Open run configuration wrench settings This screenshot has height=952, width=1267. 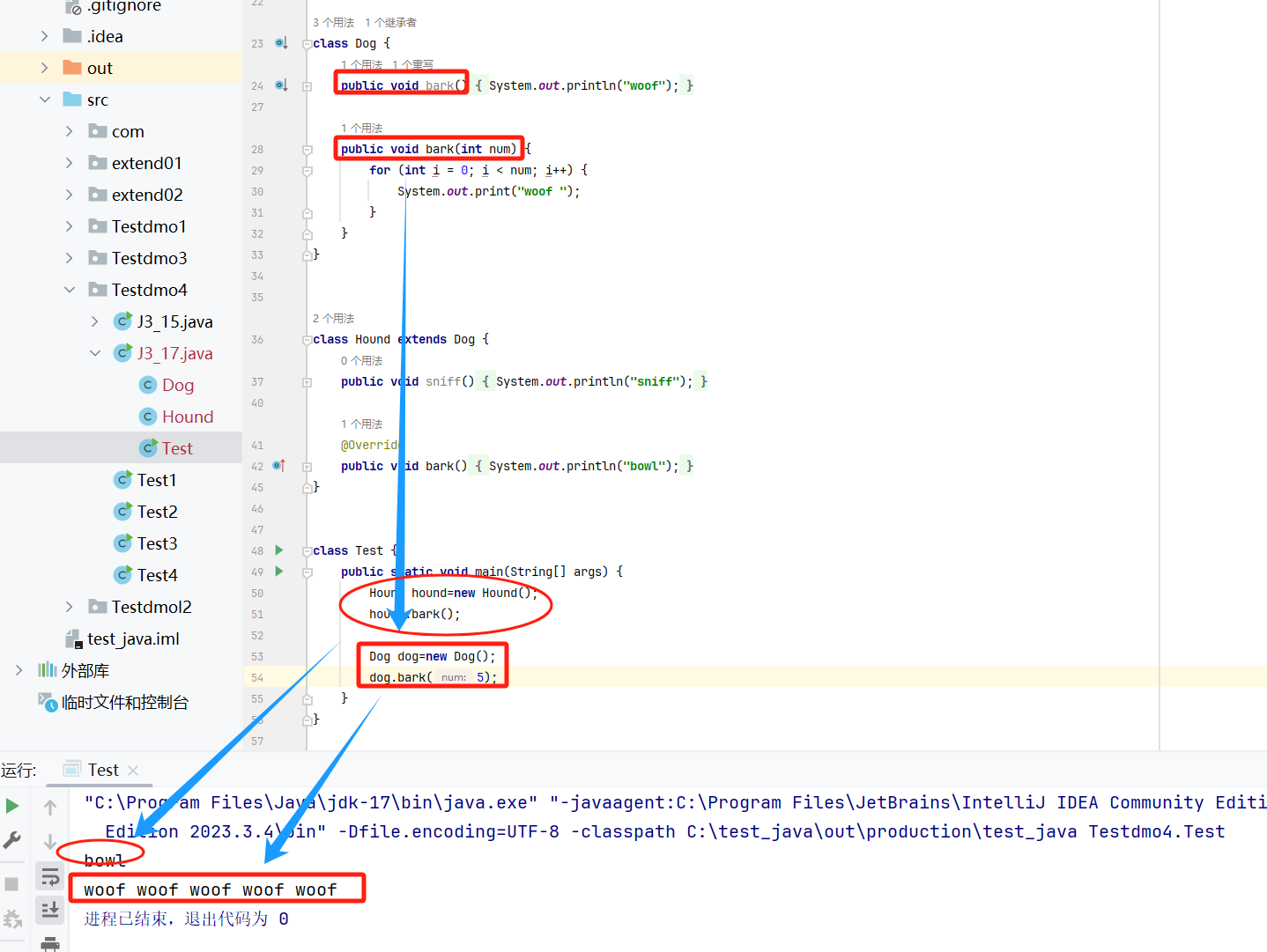(x=12, y=840)
